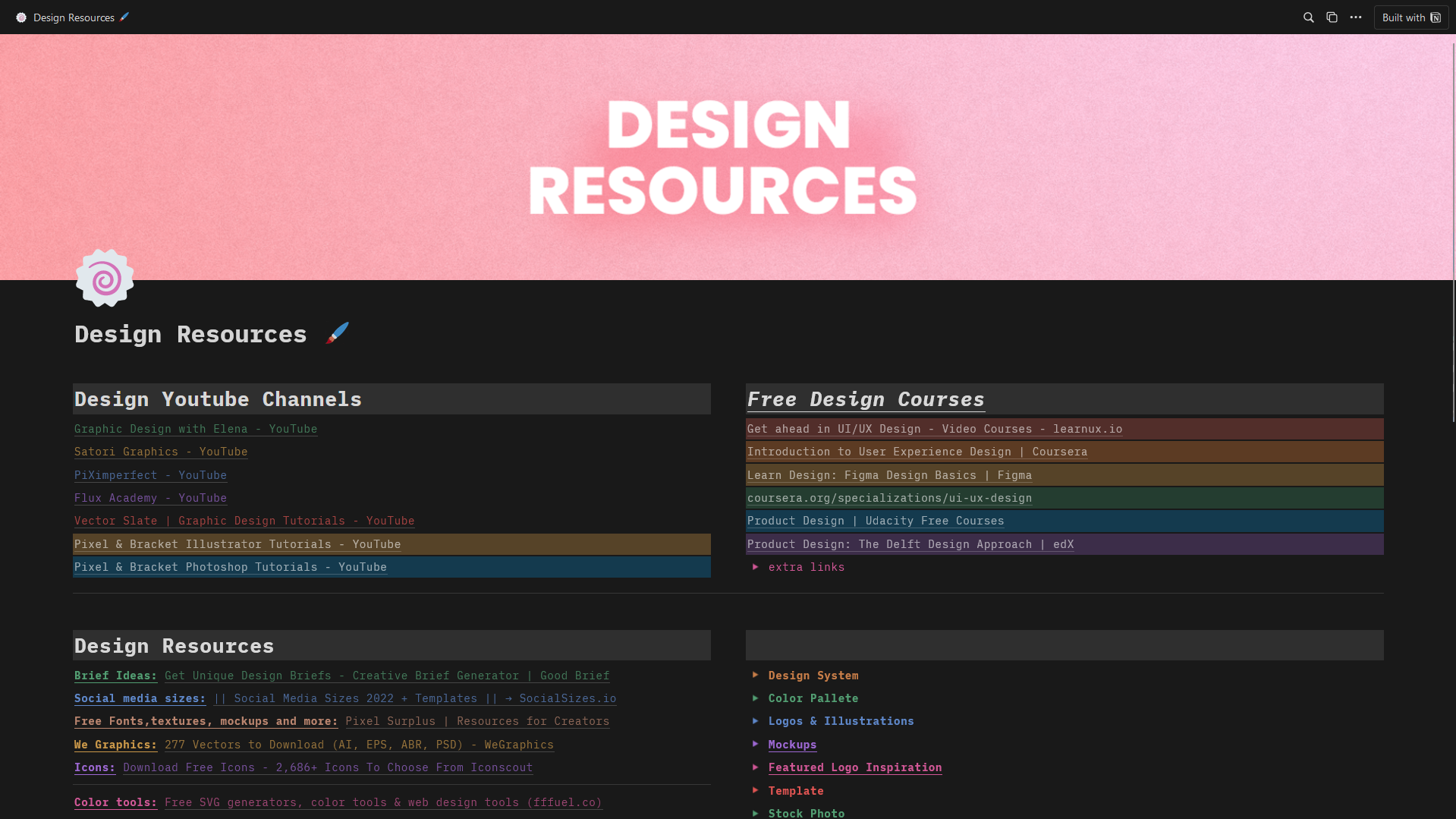Click the Built with Notion button

coord(1411,17)
